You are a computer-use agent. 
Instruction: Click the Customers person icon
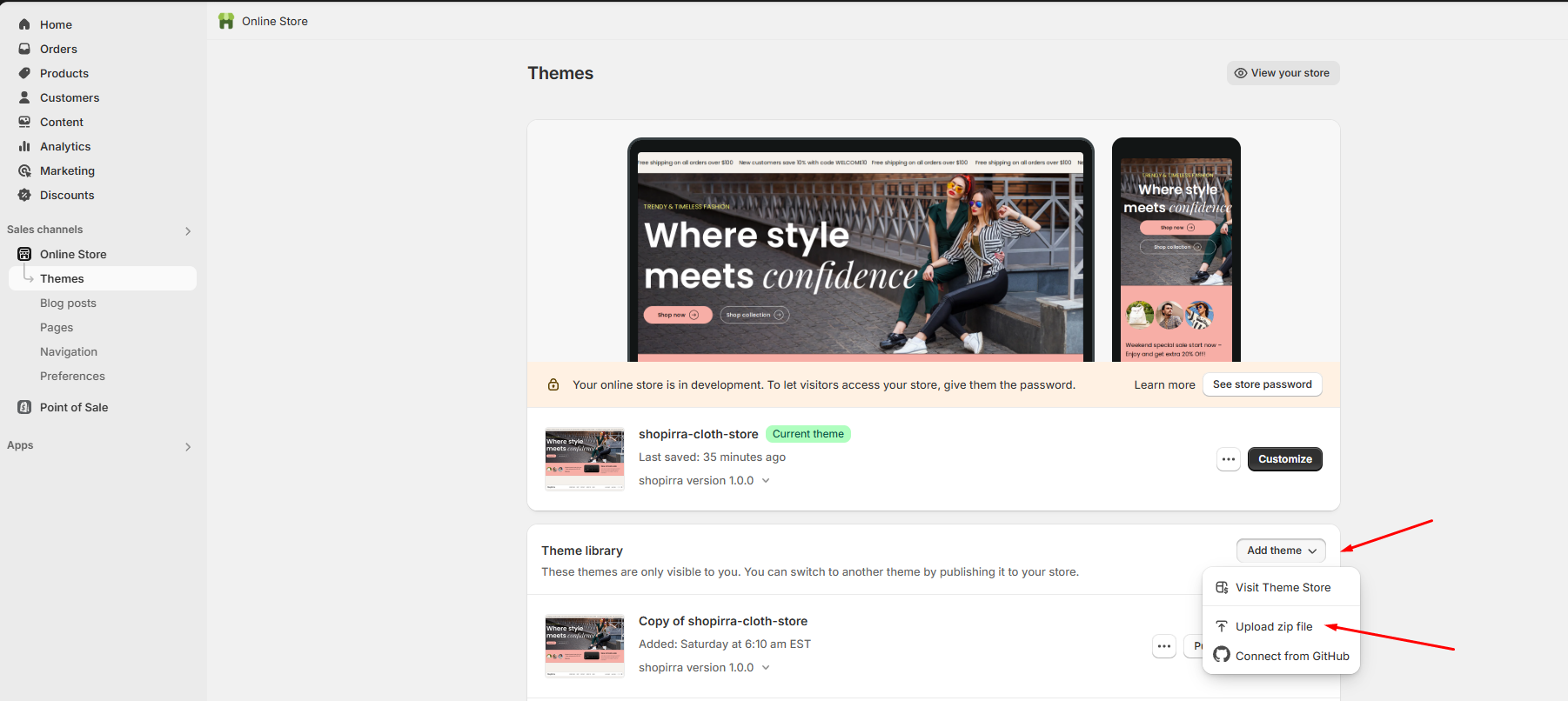[x=24, y=97]
